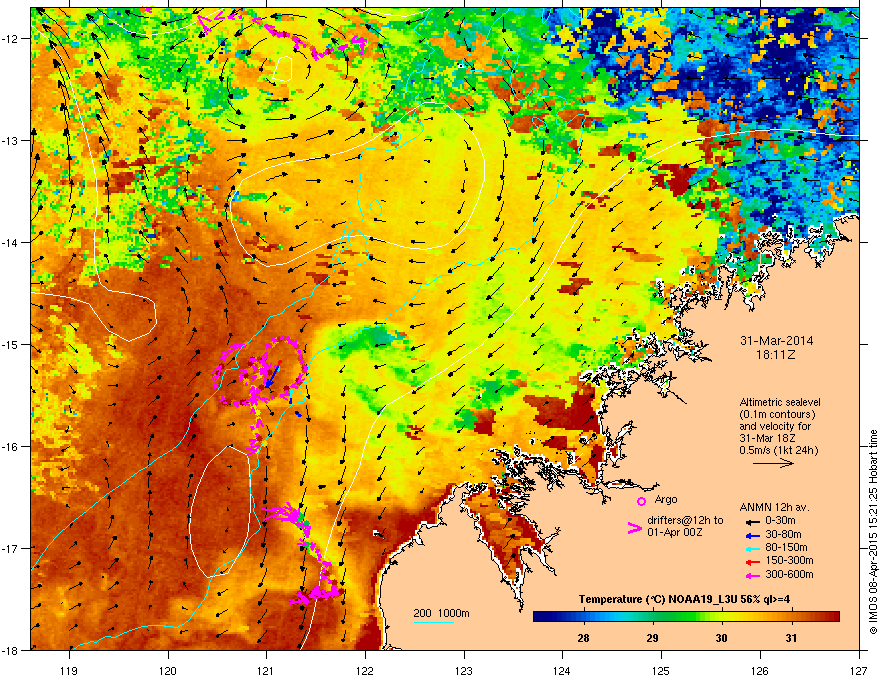Click the longitude axis label 126
The width and height of the screenshot is (880, 680).
click(x=760, y=670)
